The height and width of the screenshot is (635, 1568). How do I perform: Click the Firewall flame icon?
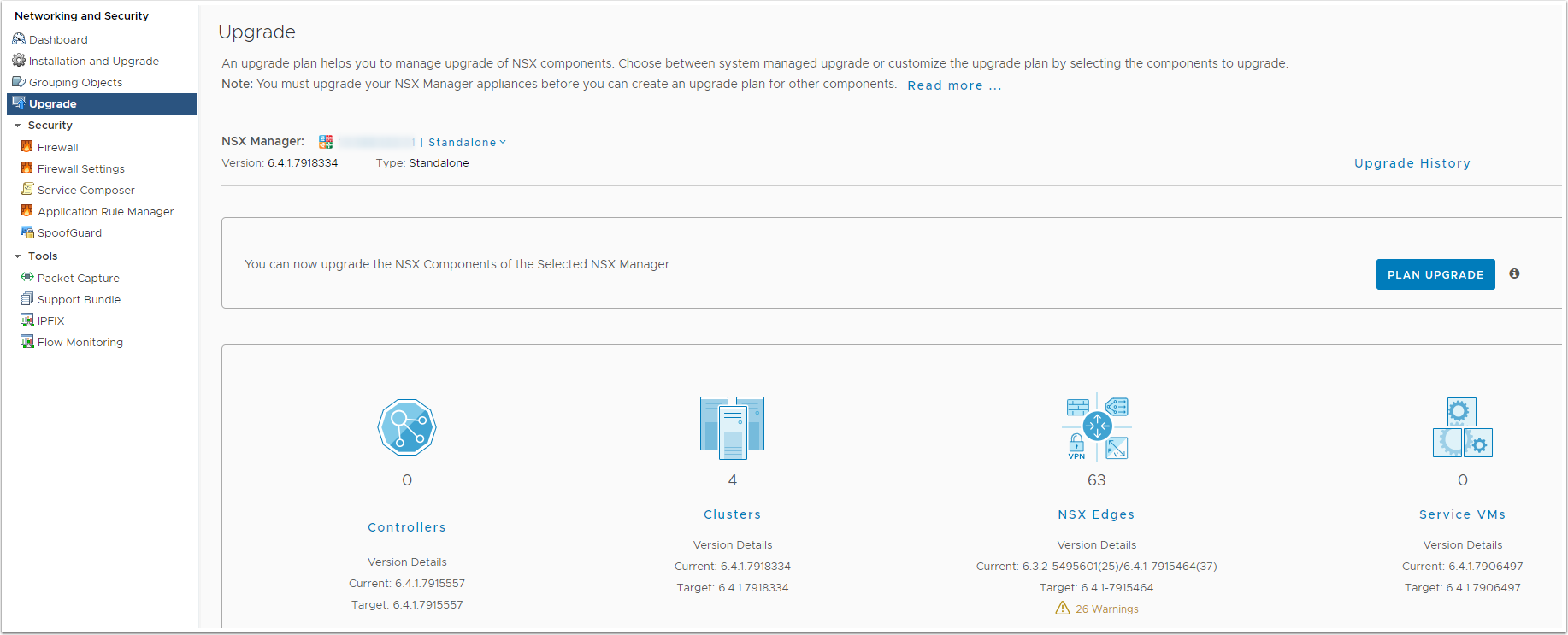click(x=27, y=146)
